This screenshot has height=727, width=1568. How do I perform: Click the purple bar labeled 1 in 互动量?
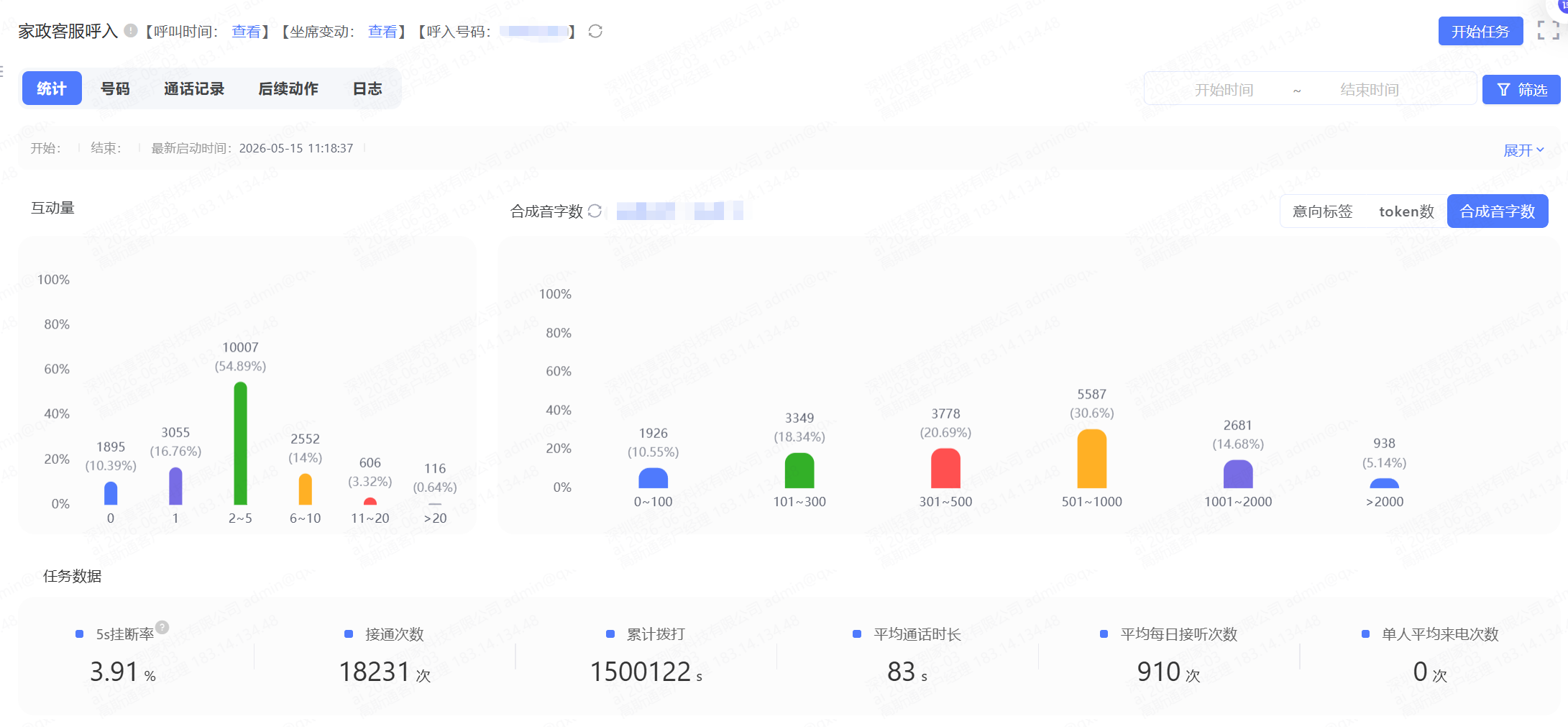[175, 486]
